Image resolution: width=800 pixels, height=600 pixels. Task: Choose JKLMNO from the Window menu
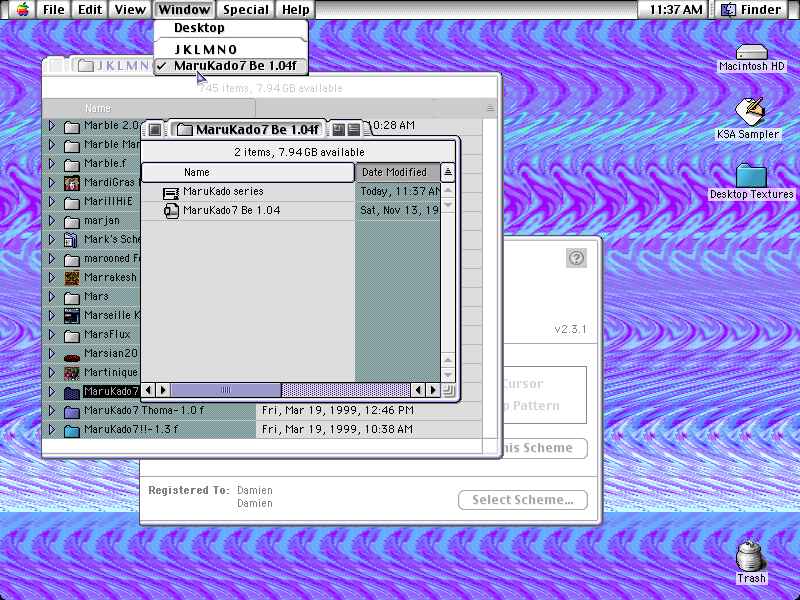point(231,49)
